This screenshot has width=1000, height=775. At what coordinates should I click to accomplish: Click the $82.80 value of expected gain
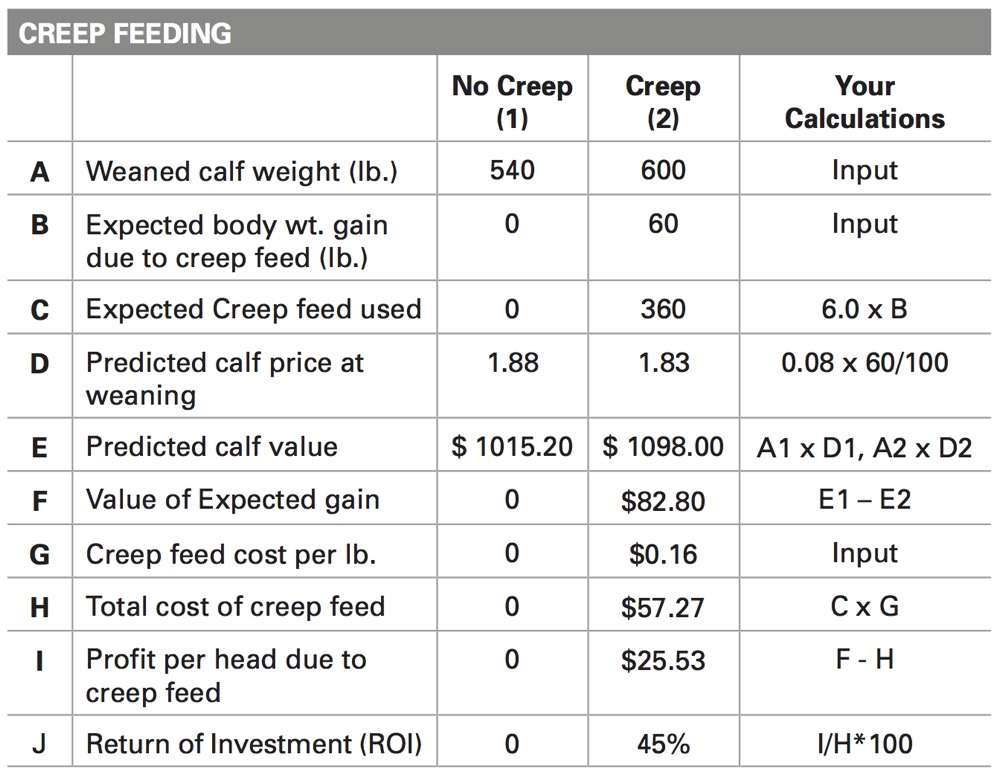pos(663,500)
